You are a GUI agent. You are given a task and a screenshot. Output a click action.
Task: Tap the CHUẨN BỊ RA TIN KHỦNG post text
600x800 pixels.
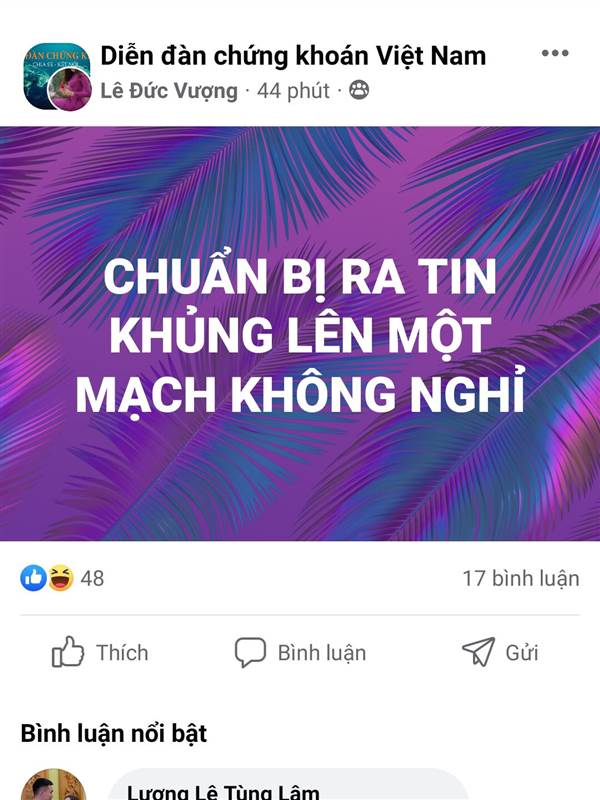pyautogui.click(x=300, y=335)
